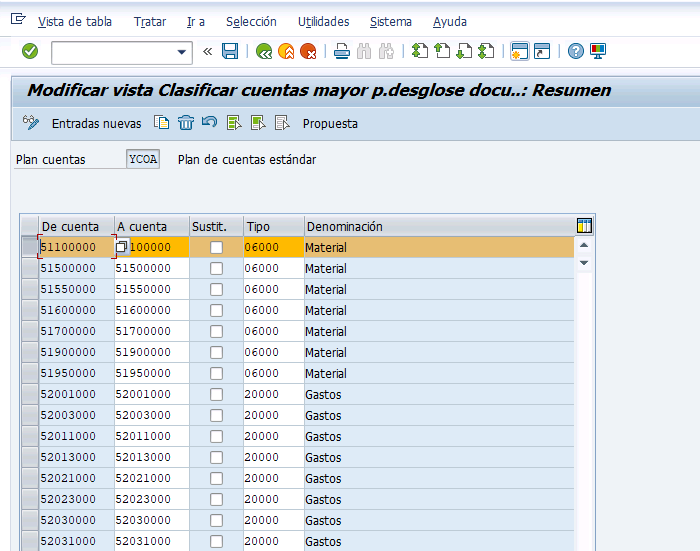Viewport: 700px width, 551px height.
Task: Click the orange Exit icon
Action: click(x=286, y=51)
